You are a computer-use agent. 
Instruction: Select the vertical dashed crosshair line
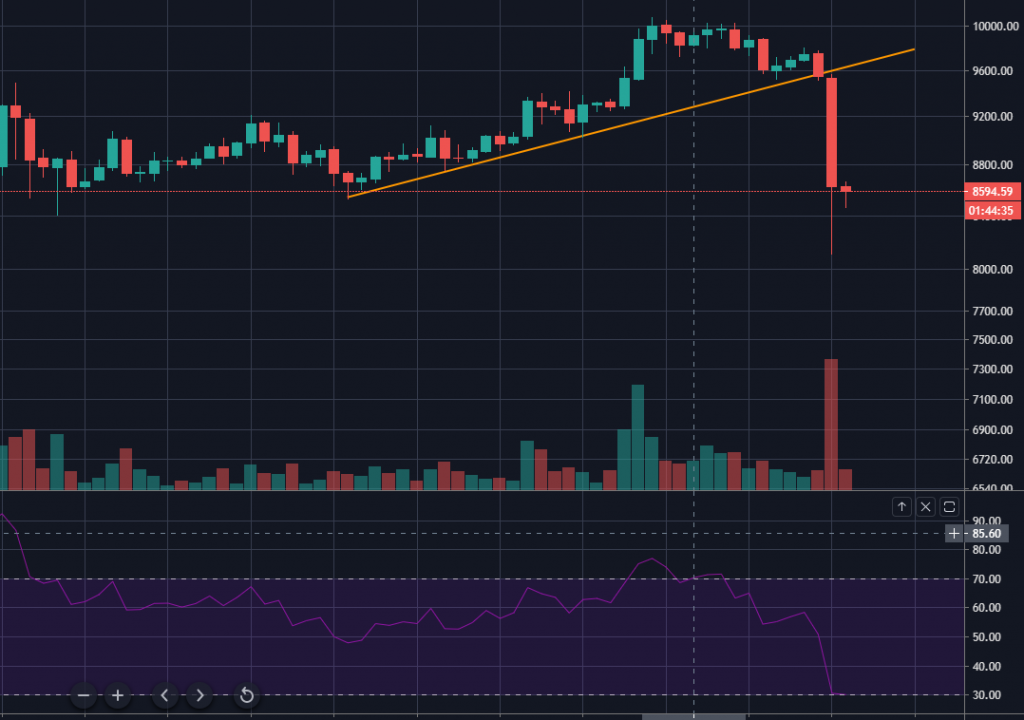[694, 300]
